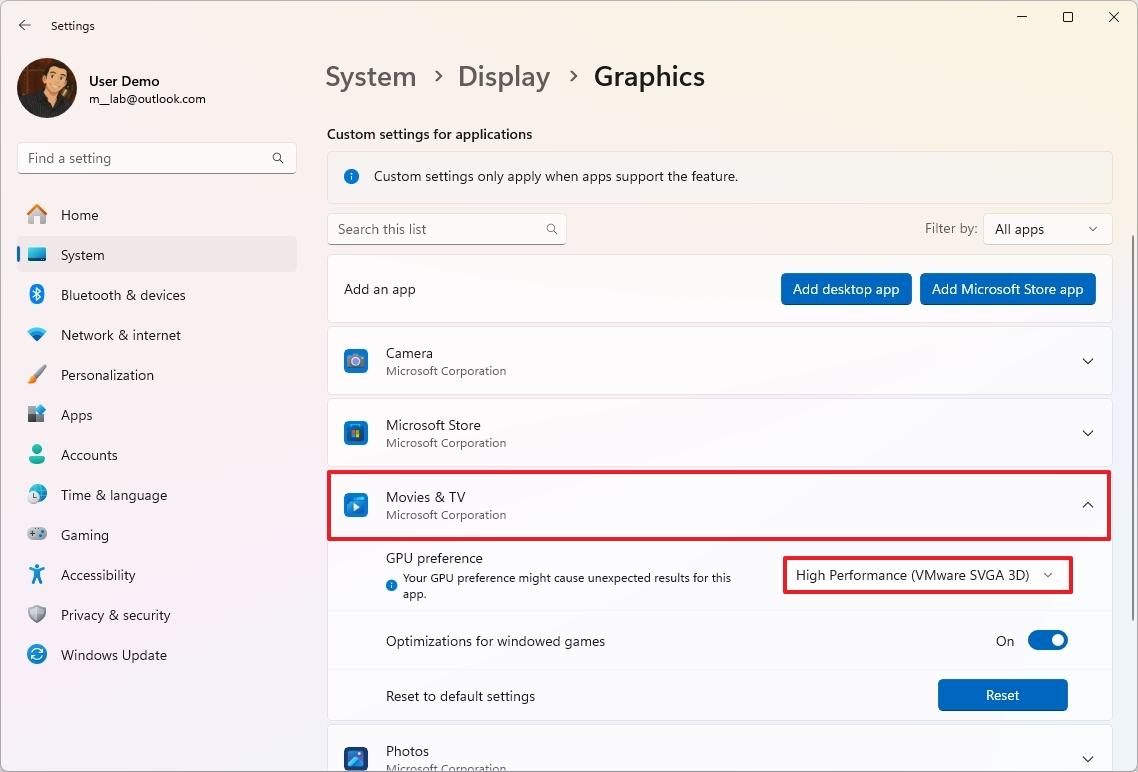The height and width of the screenshot is (772, 1138).
Task: Expand the Camera app row chevron
Action: click(x=1087, y=361)
